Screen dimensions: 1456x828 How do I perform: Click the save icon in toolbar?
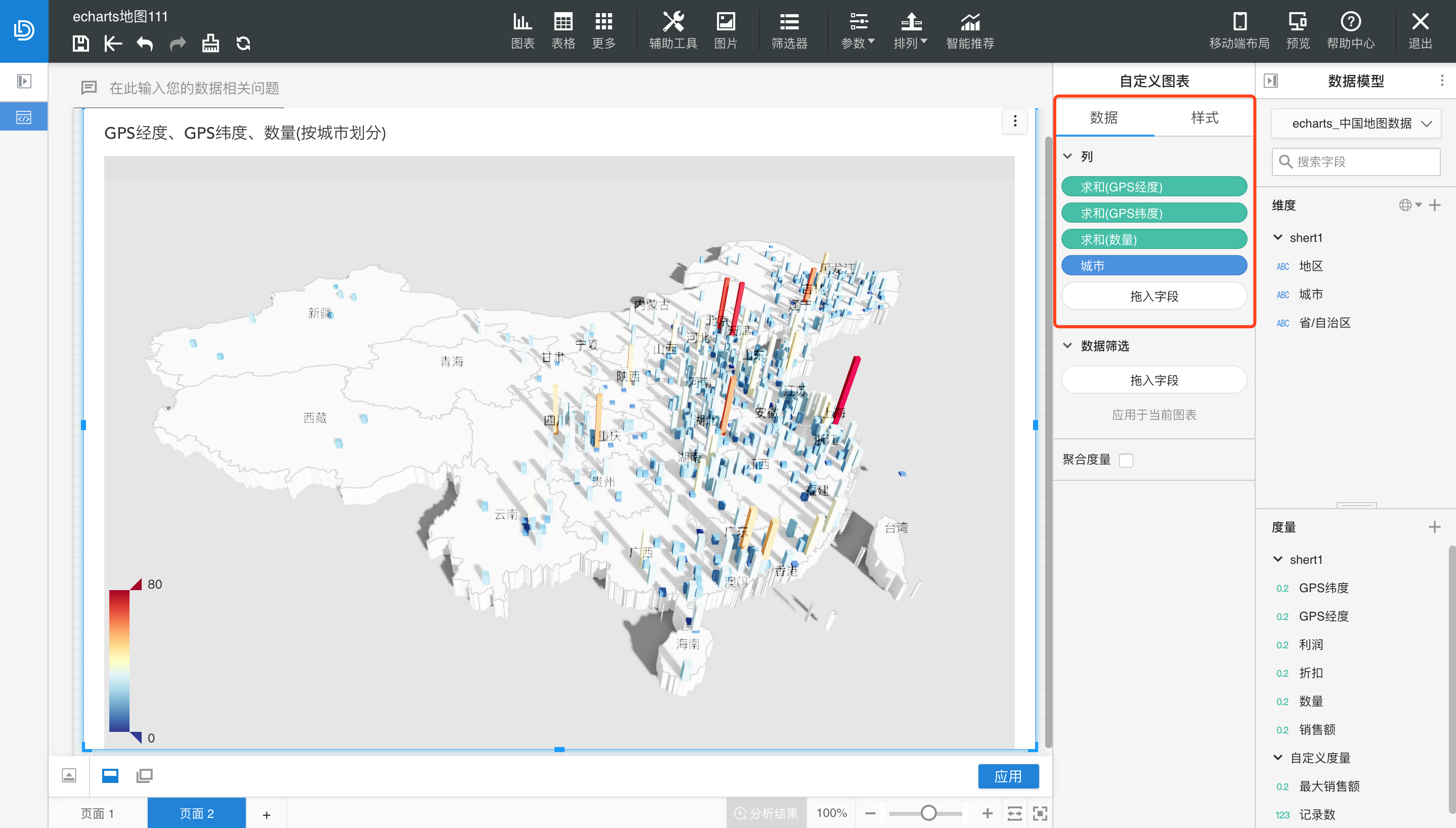tap(81, 43)
